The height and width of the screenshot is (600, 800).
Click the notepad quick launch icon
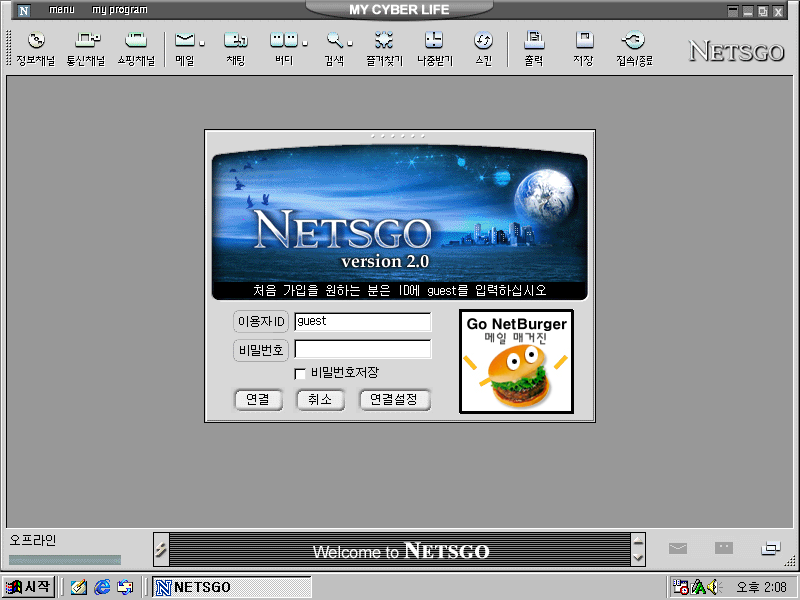coord(79,587)
